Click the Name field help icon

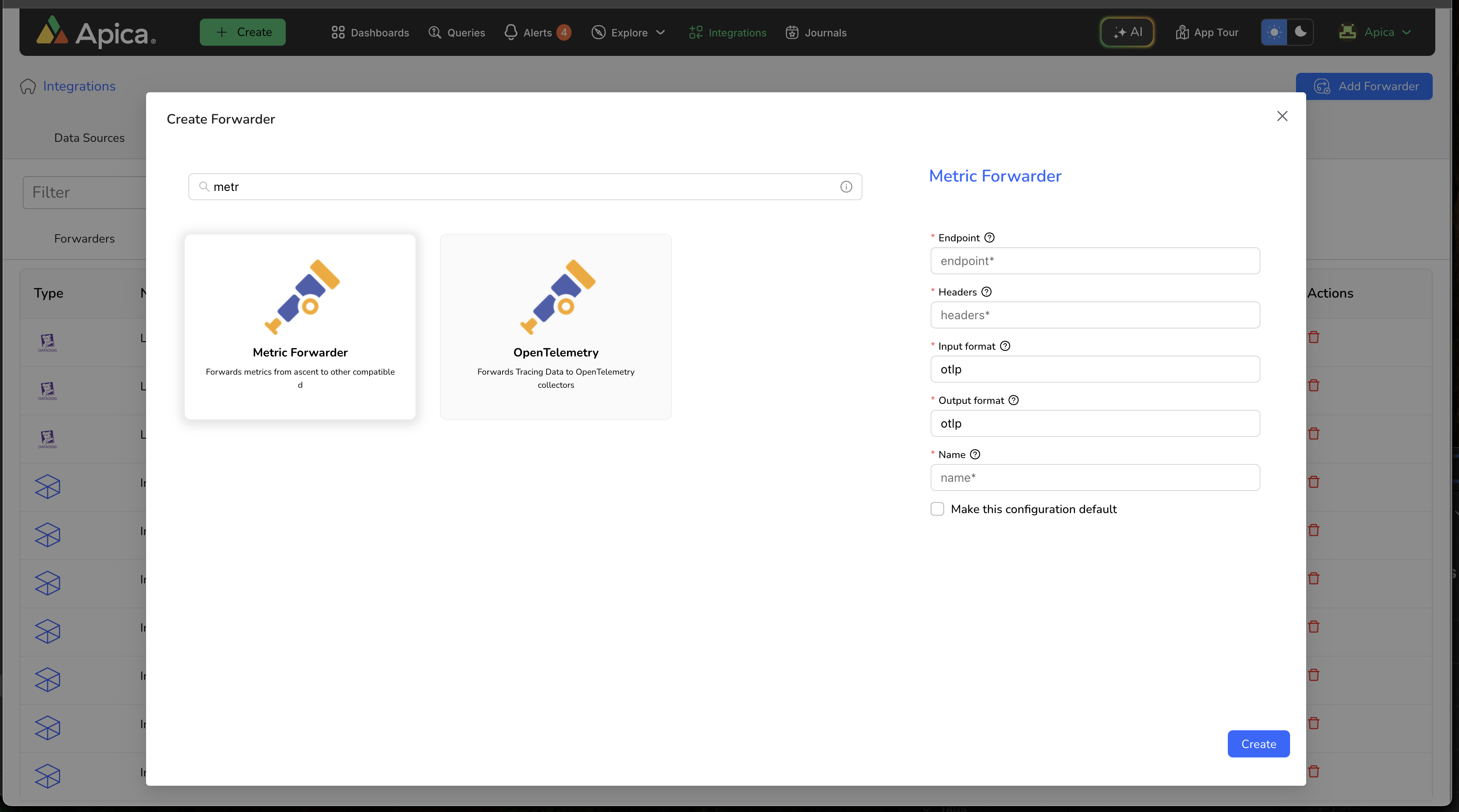975,455
